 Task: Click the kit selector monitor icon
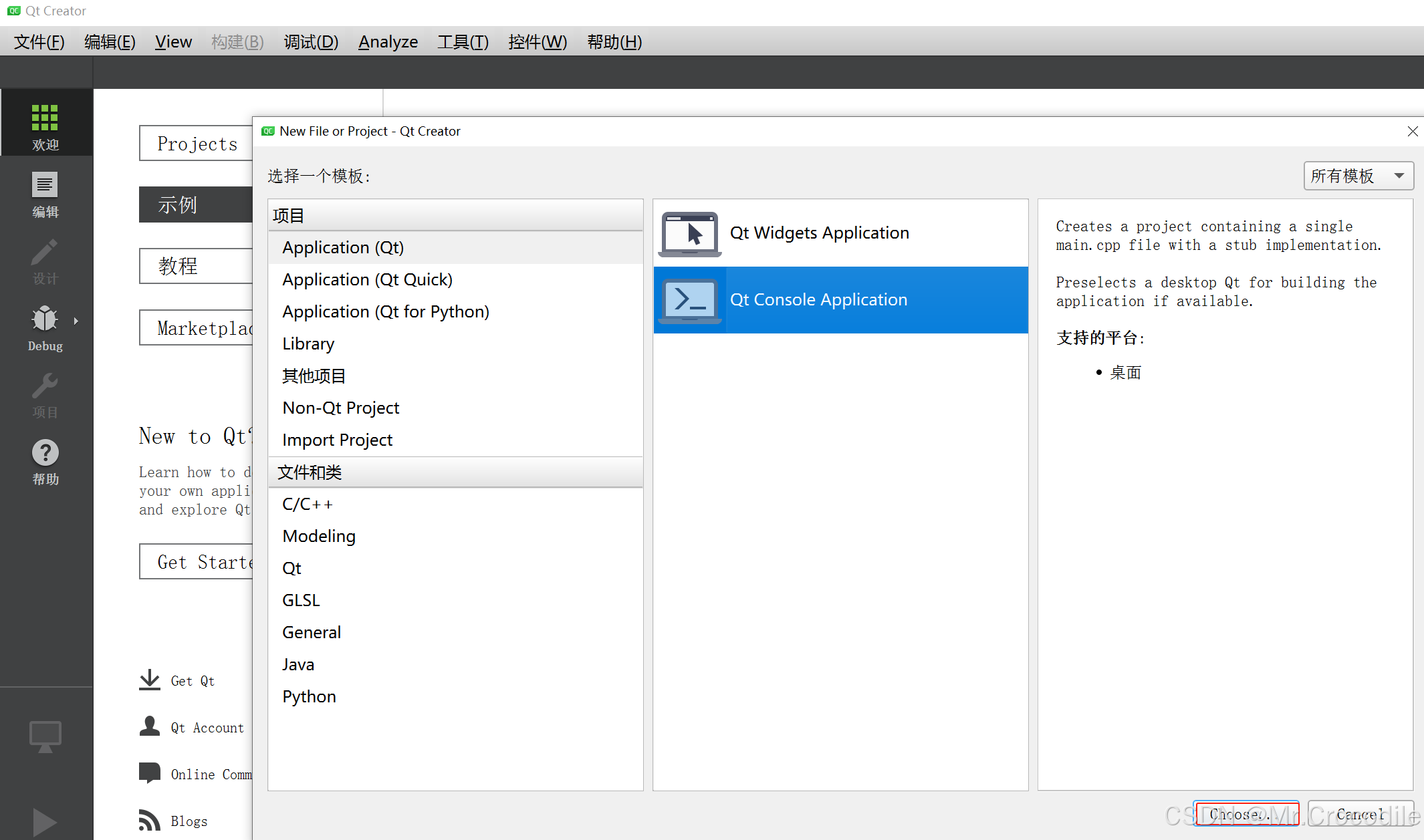coord(45,736)
